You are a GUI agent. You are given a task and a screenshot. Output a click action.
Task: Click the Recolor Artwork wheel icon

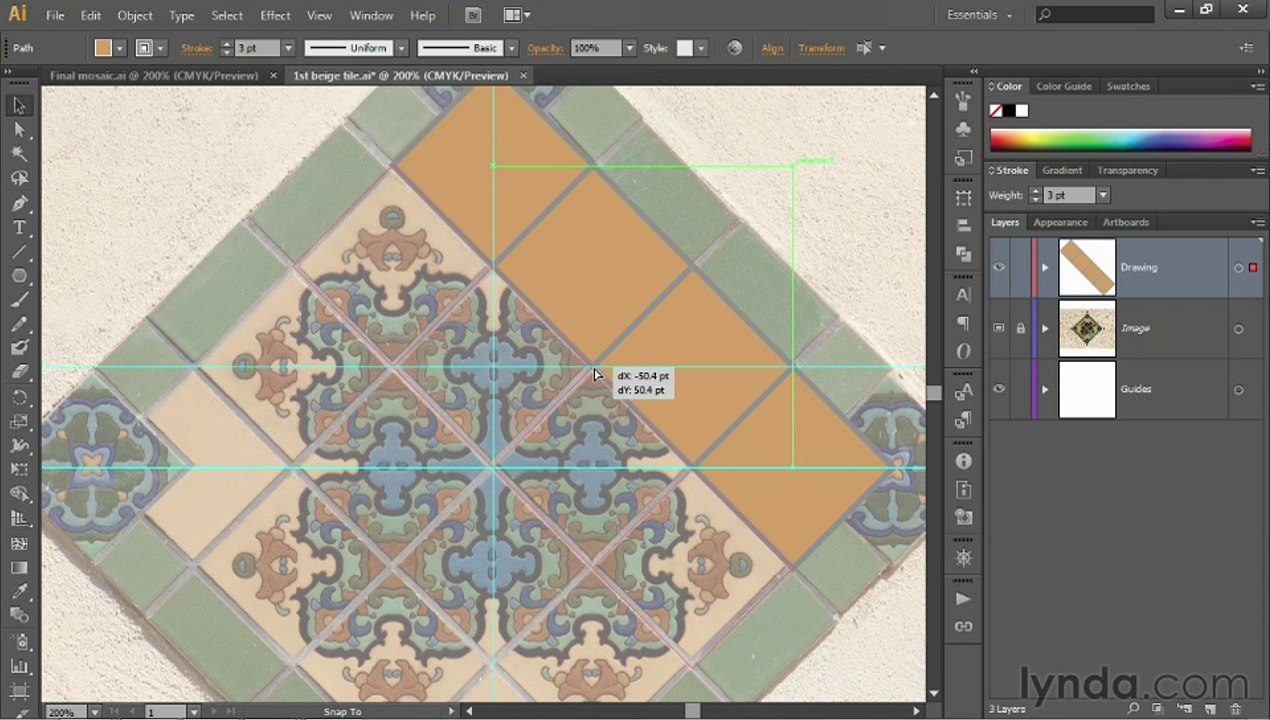[x=735, y=48]
